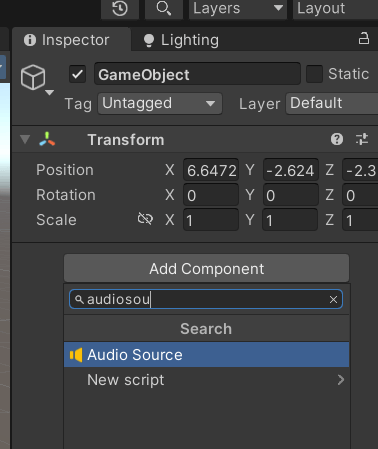Image resolution: width=378 pixels, height=449 pixels.
Task: Open Transform presets sliders icon
Action: (362, 139)
